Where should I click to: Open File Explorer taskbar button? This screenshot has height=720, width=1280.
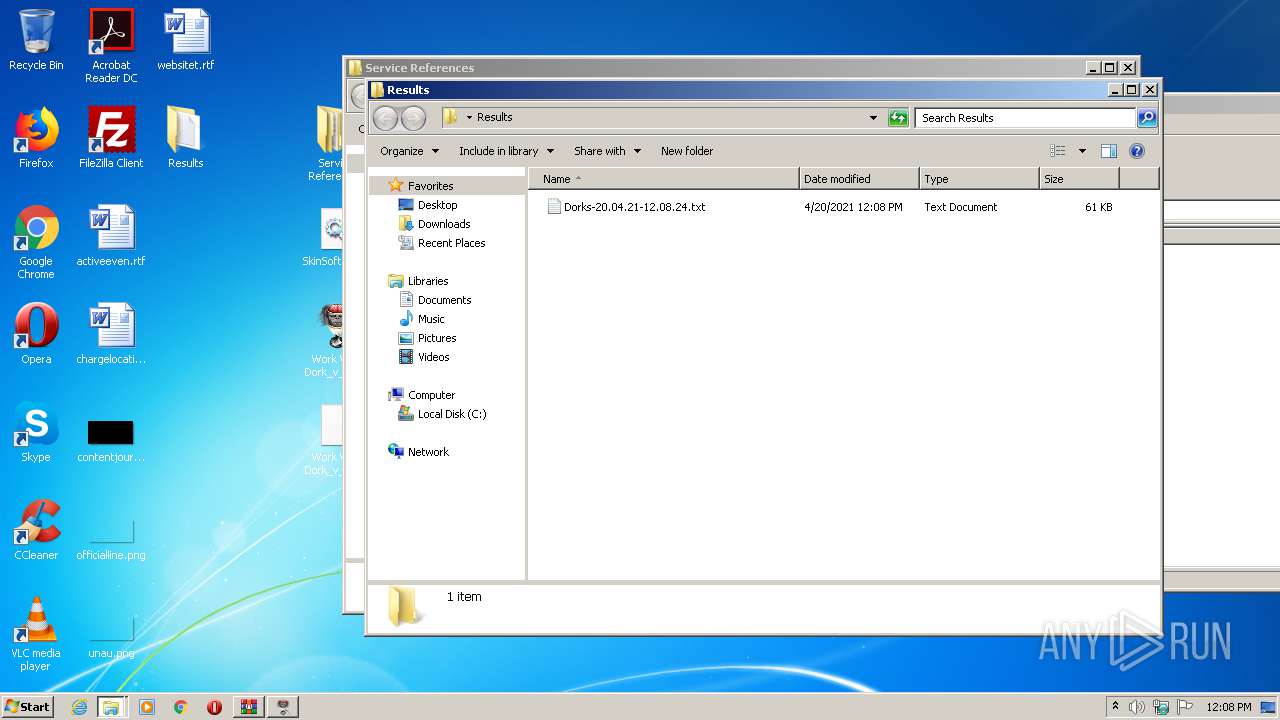pos(111,707)
